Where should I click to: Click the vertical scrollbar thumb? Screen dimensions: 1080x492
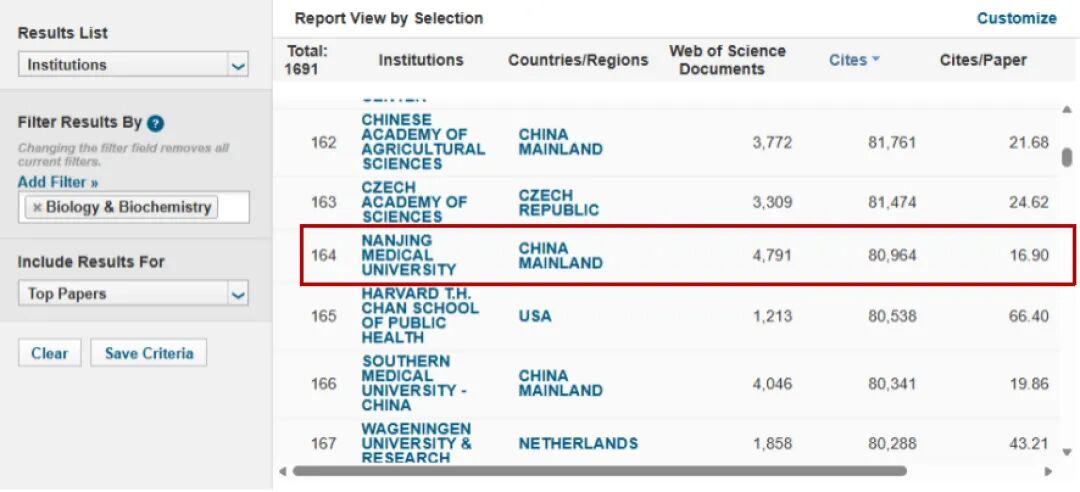coord(1067,157)
